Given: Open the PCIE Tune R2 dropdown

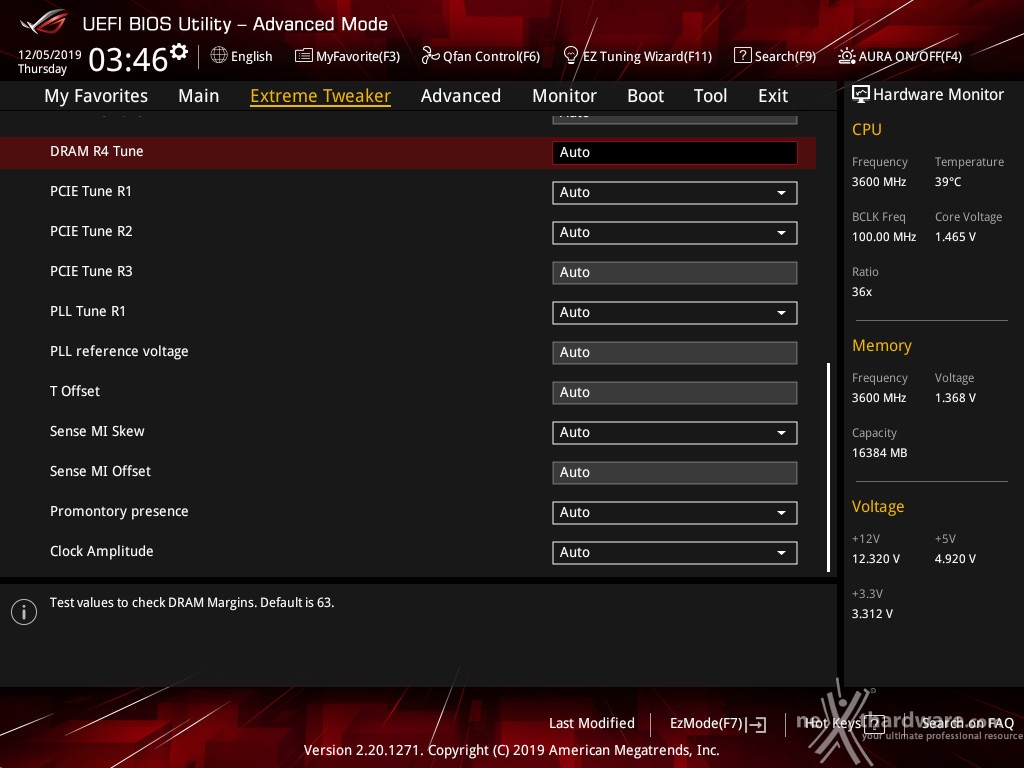Looking at the screenshot, I should 675,232.
